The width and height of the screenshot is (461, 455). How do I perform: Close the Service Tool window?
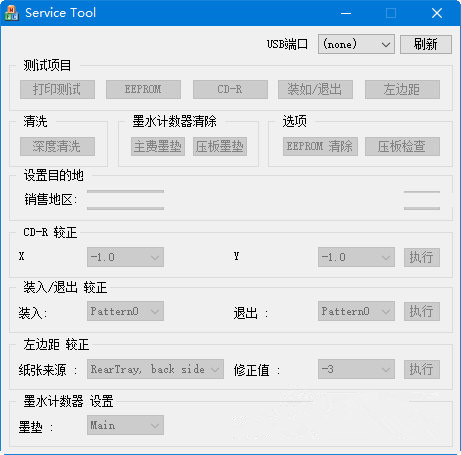coord(437,13)
